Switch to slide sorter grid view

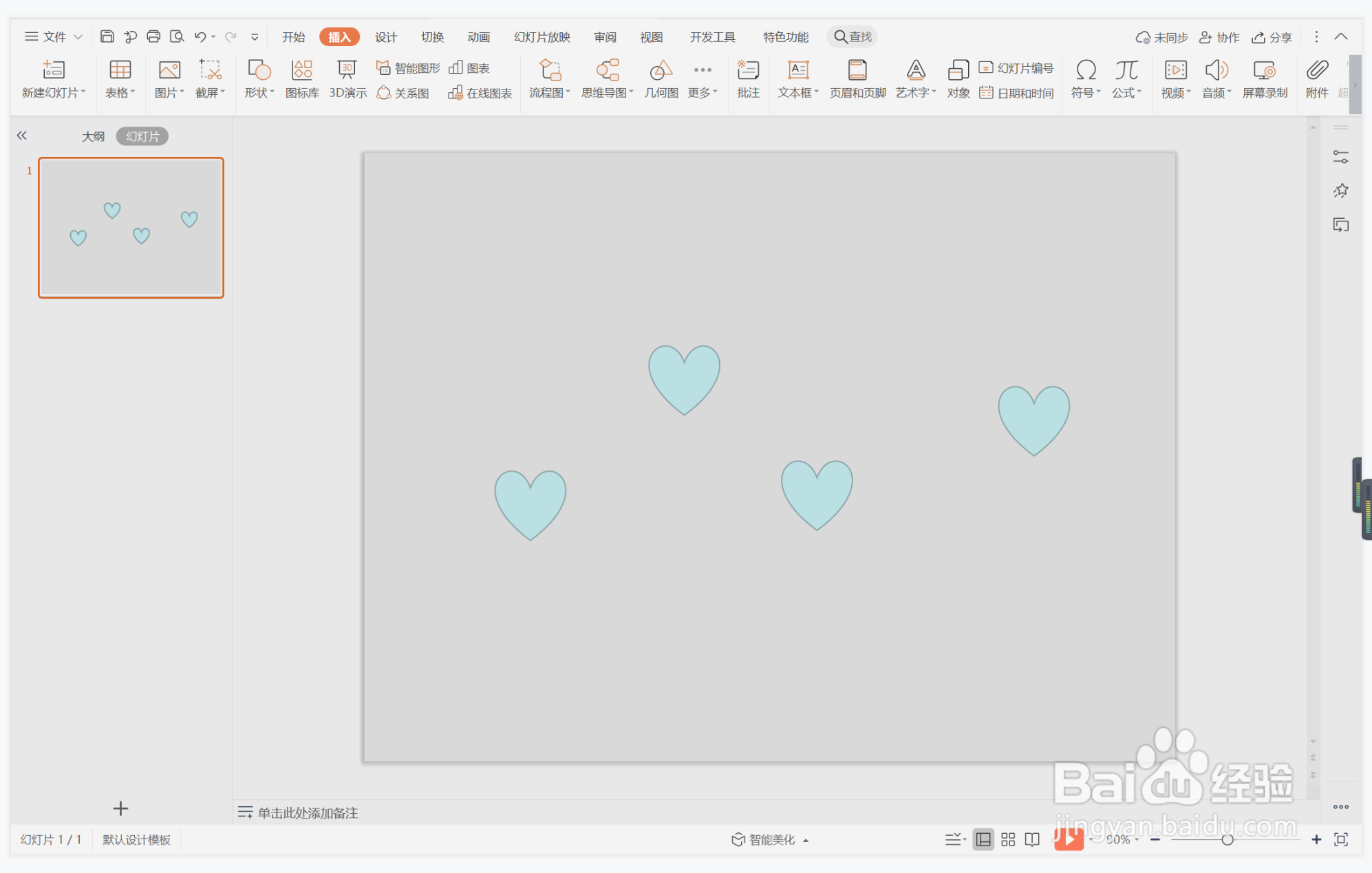[1008, 839]
